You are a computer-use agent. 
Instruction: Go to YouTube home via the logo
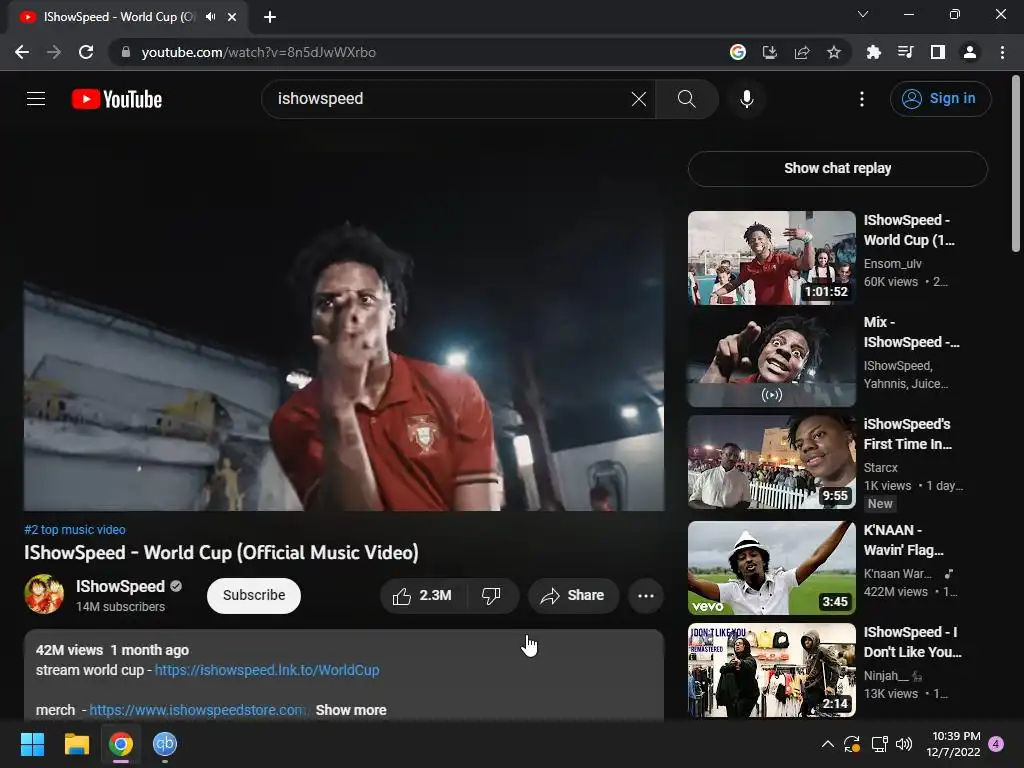click(x=117, y=99)
